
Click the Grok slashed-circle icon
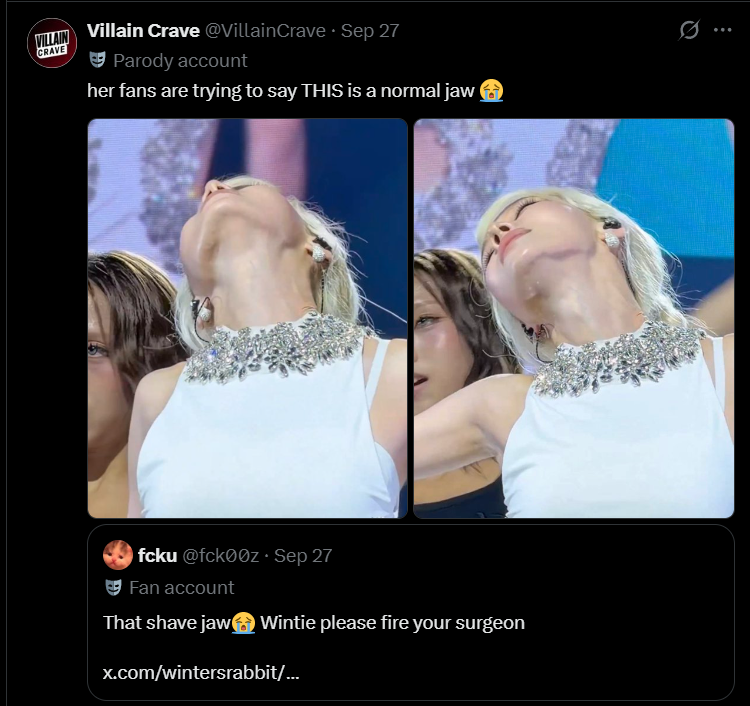coord(689,30)
